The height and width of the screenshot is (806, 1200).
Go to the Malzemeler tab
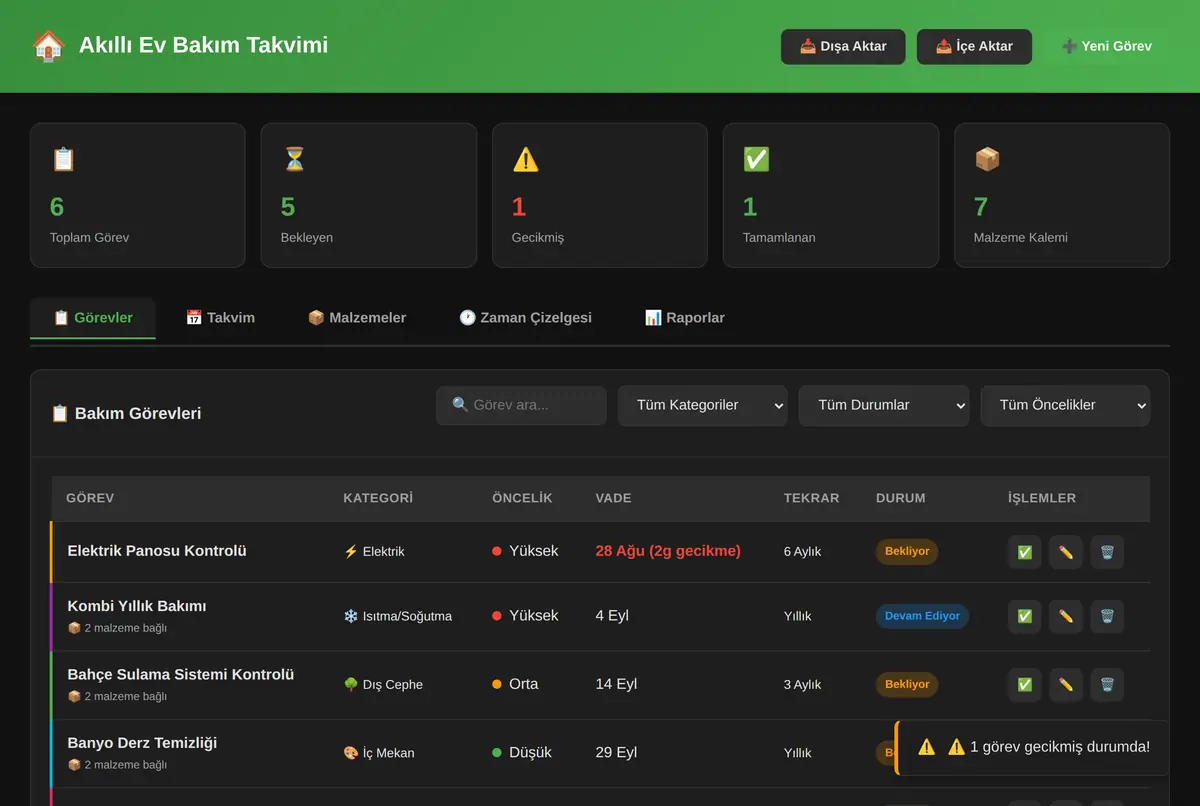pos(357,318)
